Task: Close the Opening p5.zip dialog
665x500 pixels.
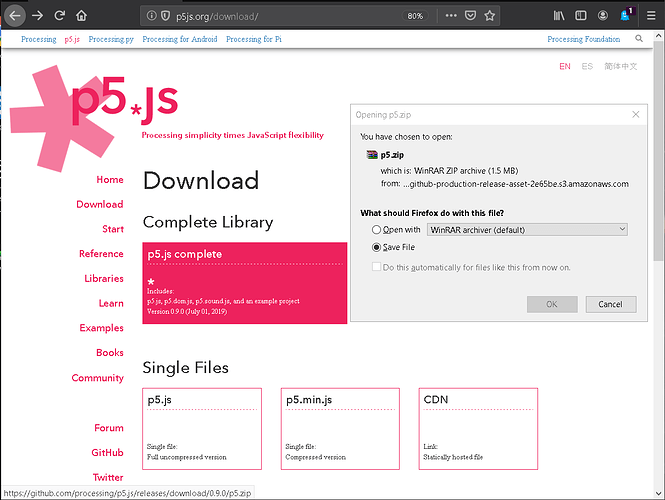Action: tap(635, 115)
